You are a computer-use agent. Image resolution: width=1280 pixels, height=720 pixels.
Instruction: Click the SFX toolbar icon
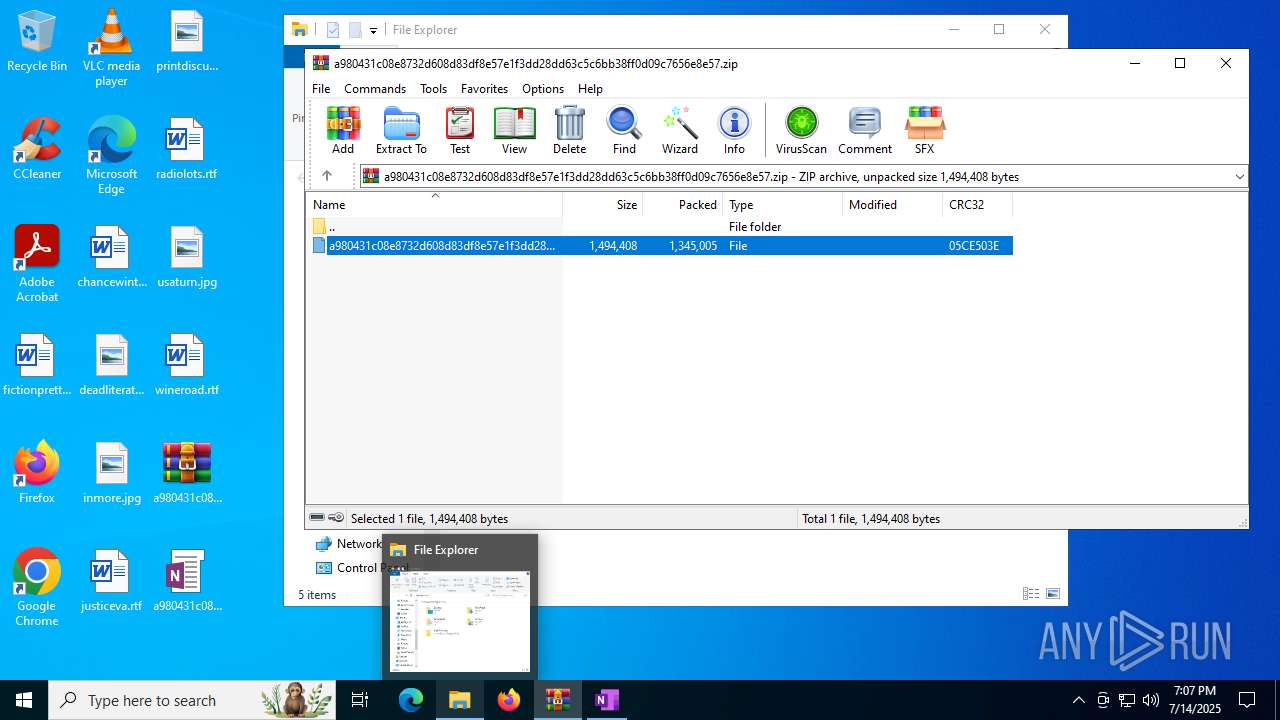coord(924,131)
